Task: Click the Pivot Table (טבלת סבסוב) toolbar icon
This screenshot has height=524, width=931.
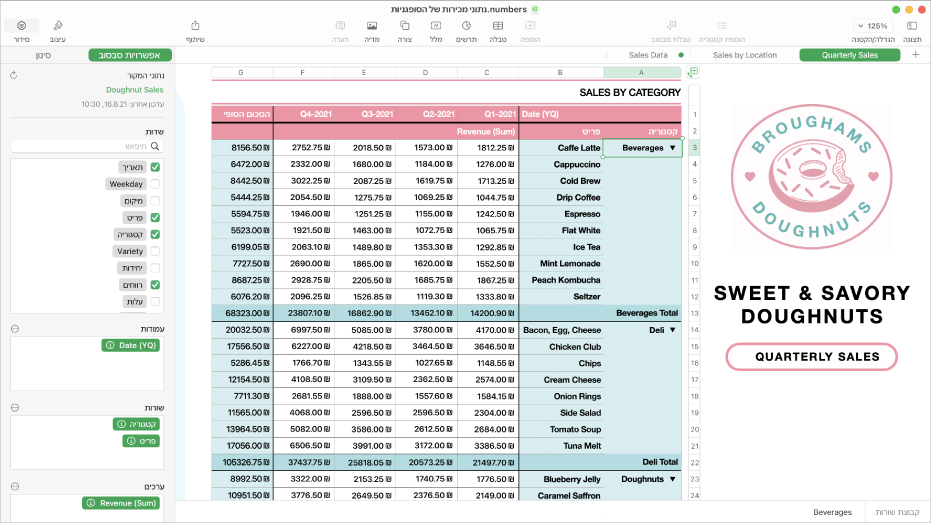Action: pyautogui.click(x=672, y=26)
